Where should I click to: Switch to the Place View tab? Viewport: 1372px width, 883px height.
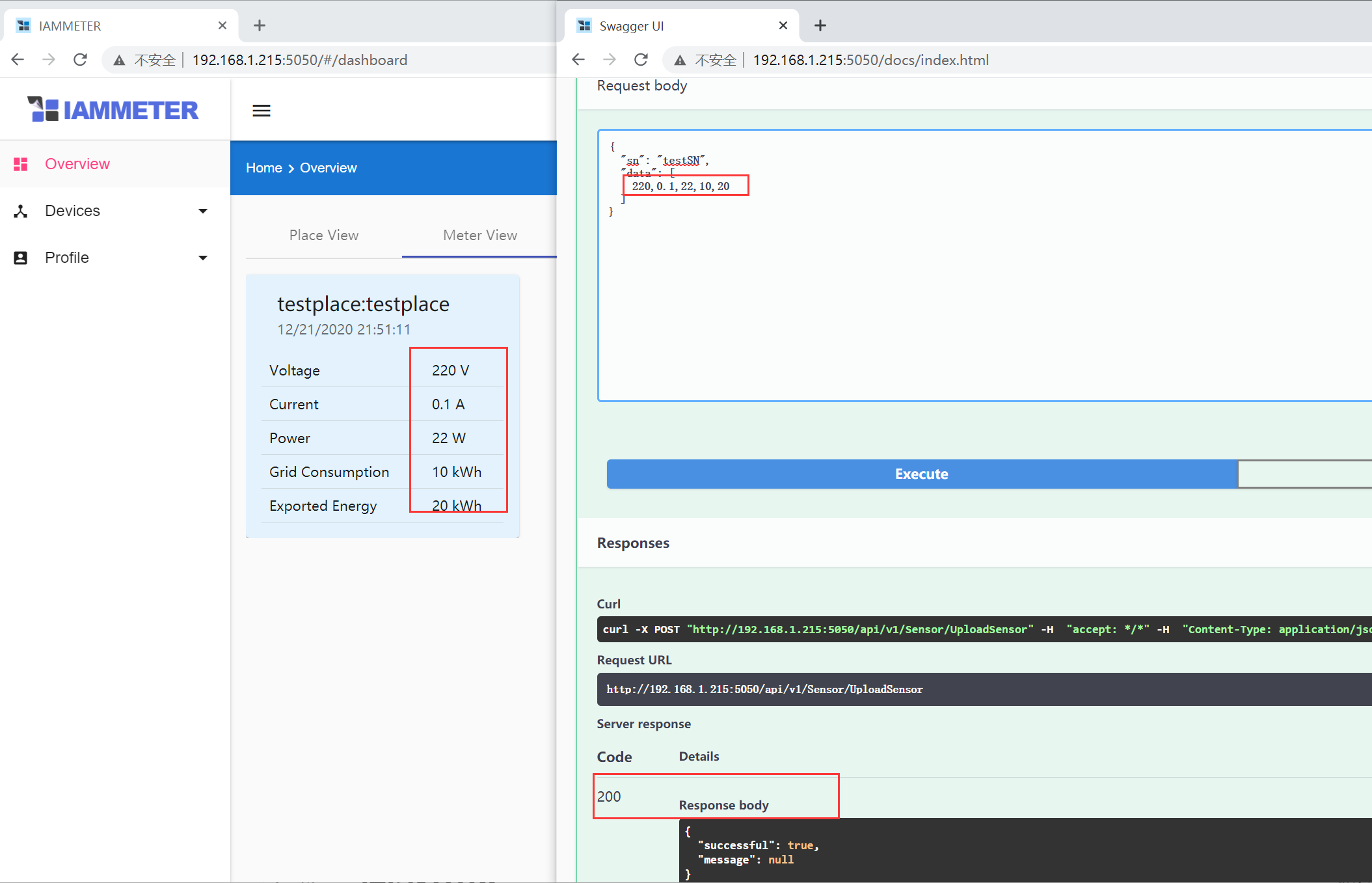323,235
